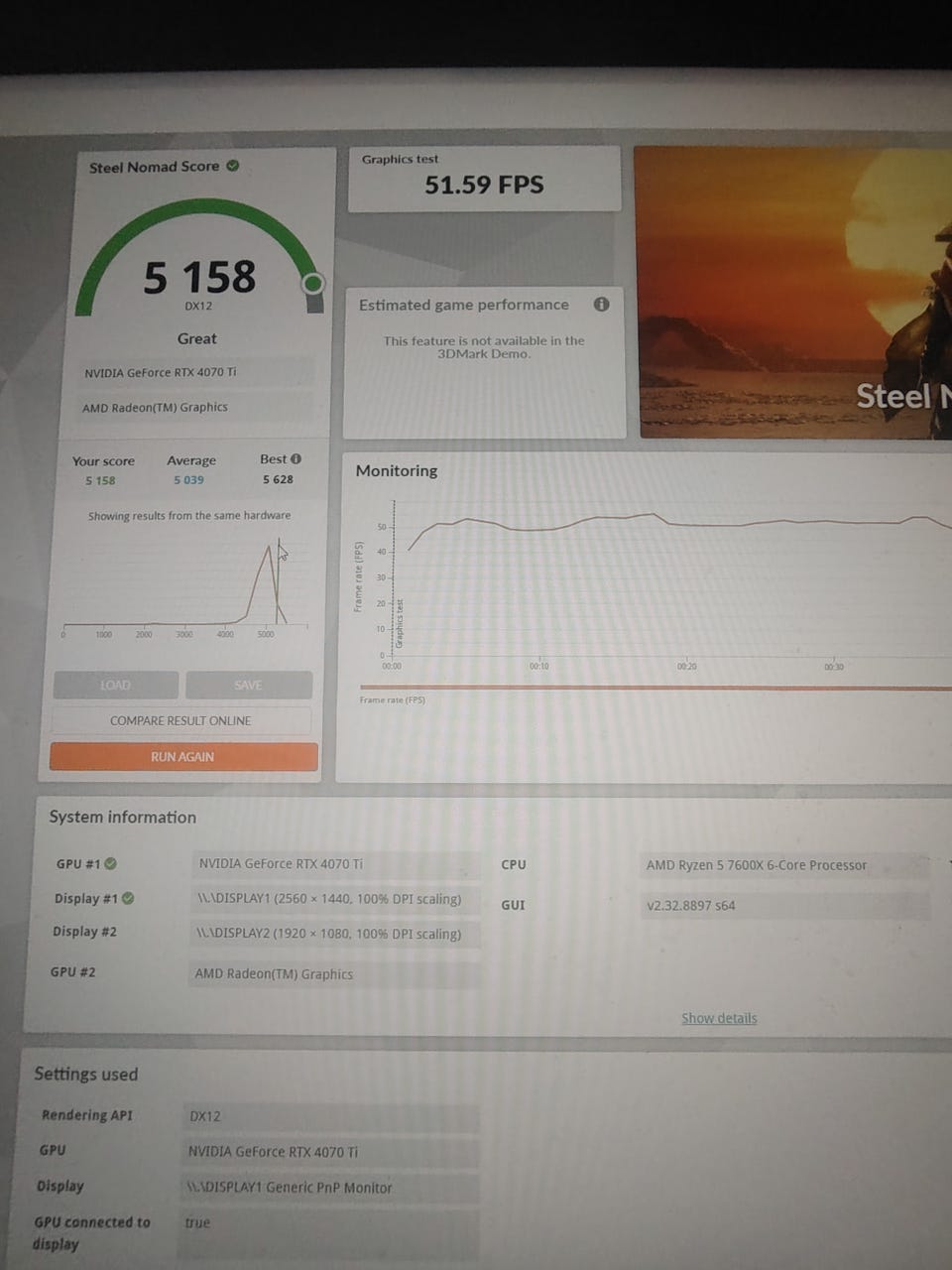Click the 00:20 mark on the monitoring timeline
Viewport: 952px width, 1270px height.
[686, 666]
